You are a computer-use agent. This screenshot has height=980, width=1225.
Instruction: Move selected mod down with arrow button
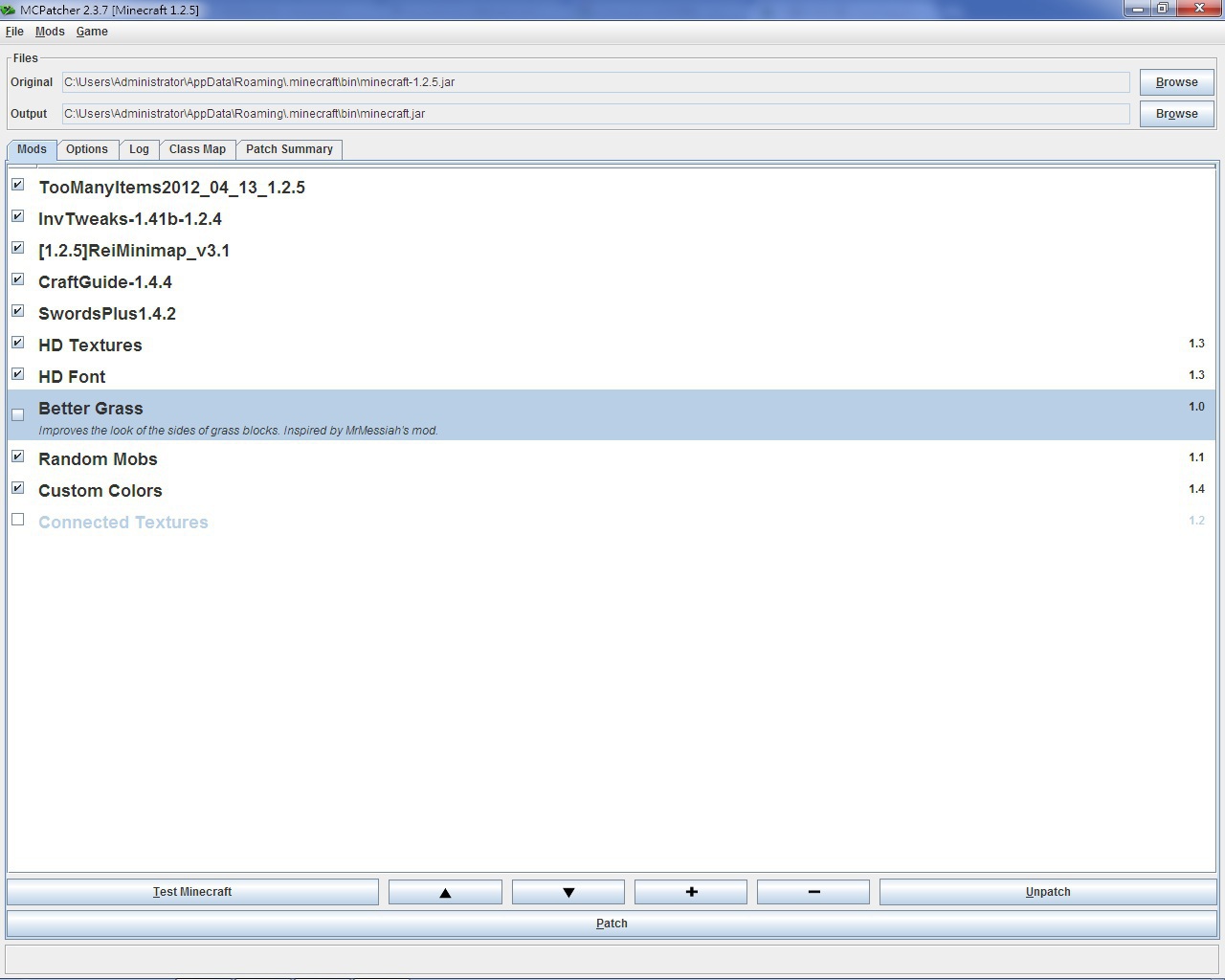[x=568, y=892]
